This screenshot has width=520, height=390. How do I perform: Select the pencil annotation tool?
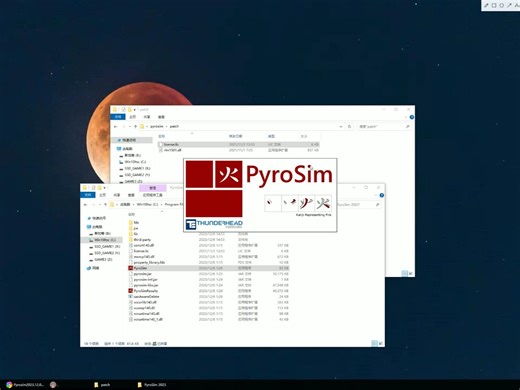click(486, 5)
